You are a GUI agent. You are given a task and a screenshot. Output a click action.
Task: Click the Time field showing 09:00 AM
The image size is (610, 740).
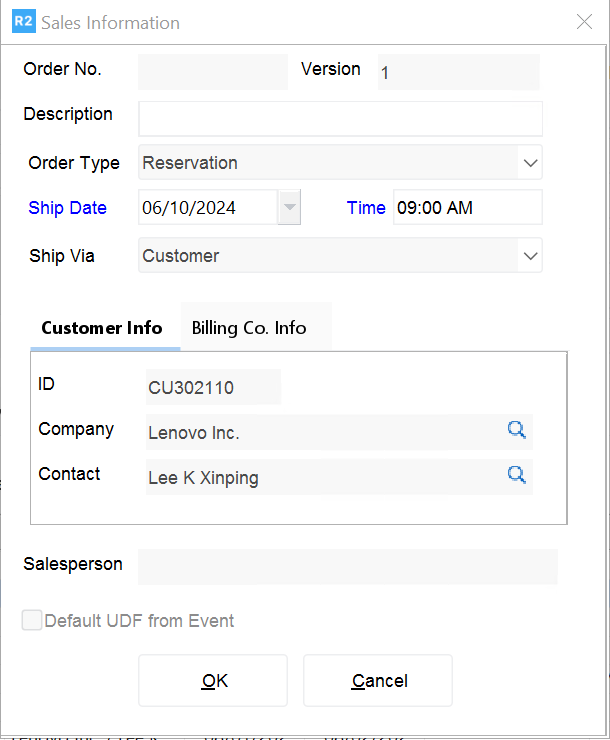[x=467, y=208]
